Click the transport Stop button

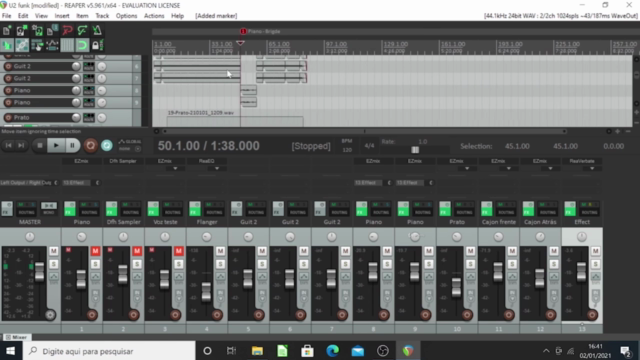point(40,145)
